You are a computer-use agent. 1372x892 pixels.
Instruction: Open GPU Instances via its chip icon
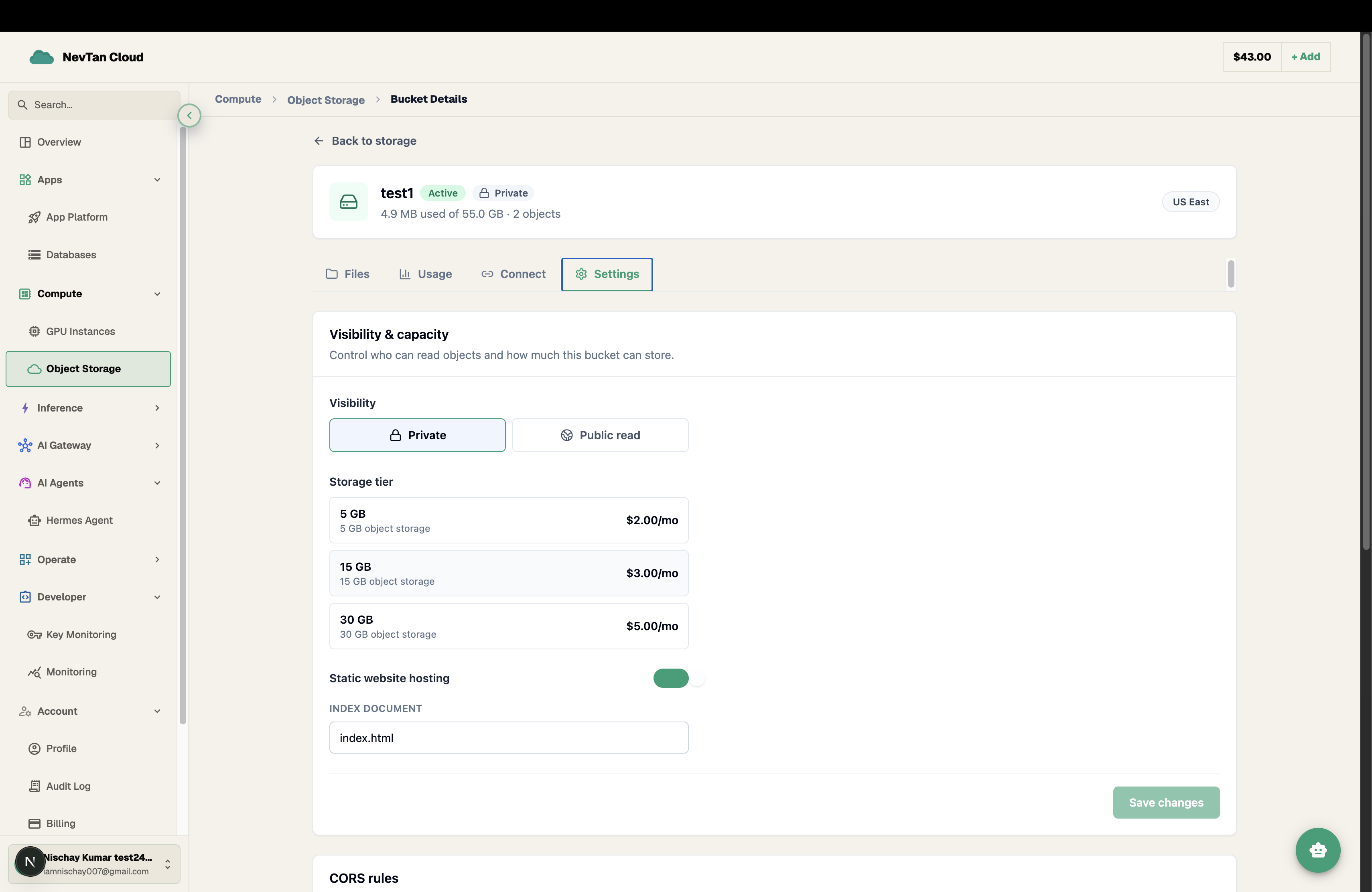(34, 331)
